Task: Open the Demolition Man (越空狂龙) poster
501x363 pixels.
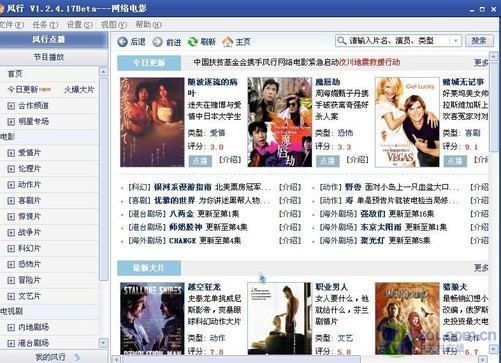Action: coord(152,319)
